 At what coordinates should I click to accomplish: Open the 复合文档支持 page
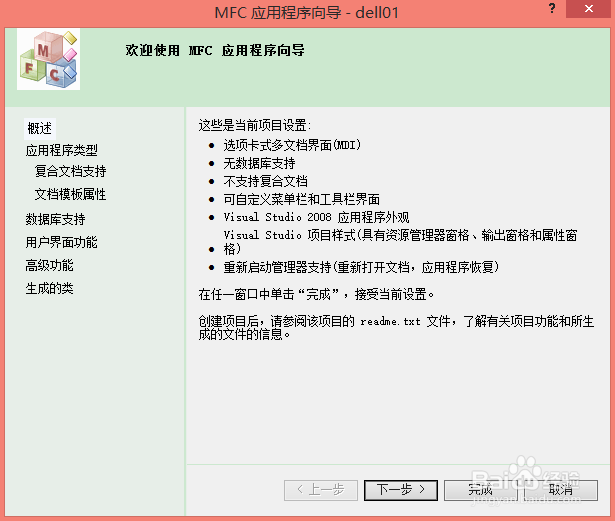click(x=71, y=171)
